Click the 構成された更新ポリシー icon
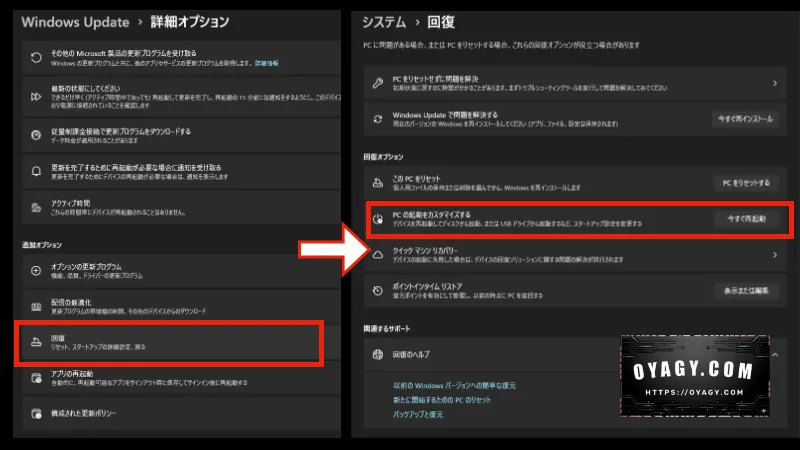 [36, 413]
